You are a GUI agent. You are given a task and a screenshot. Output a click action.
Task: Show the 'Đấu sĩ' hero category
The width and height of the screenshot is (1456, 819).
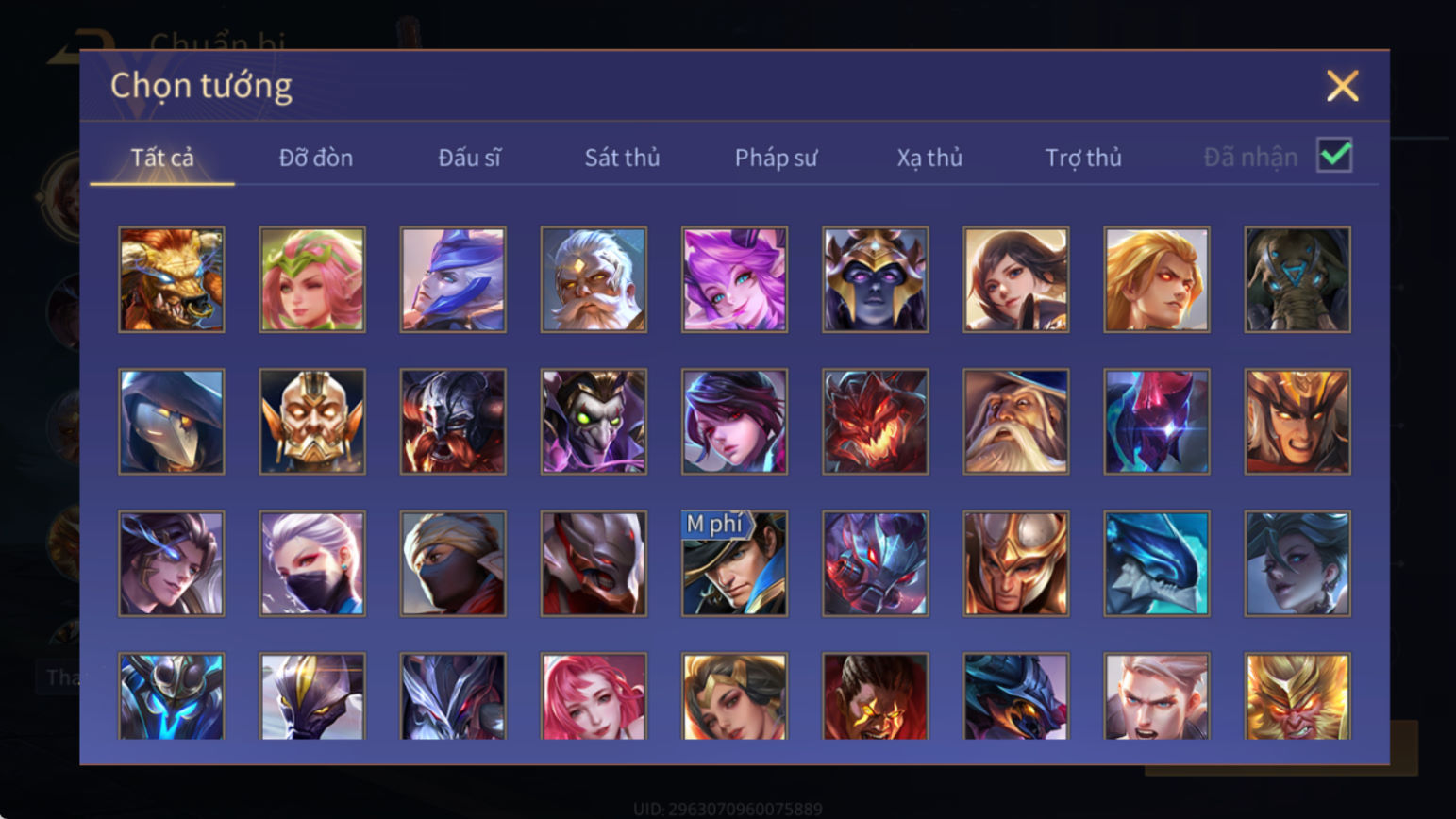(469, 158)
